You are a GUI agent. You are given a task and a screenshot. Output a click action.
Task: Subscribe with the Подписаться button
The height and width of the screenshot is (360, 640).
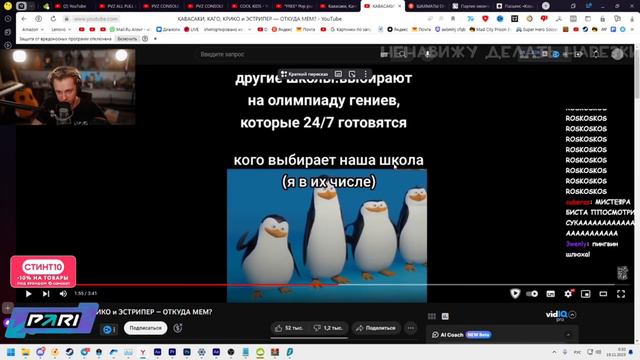coord(145,328)
